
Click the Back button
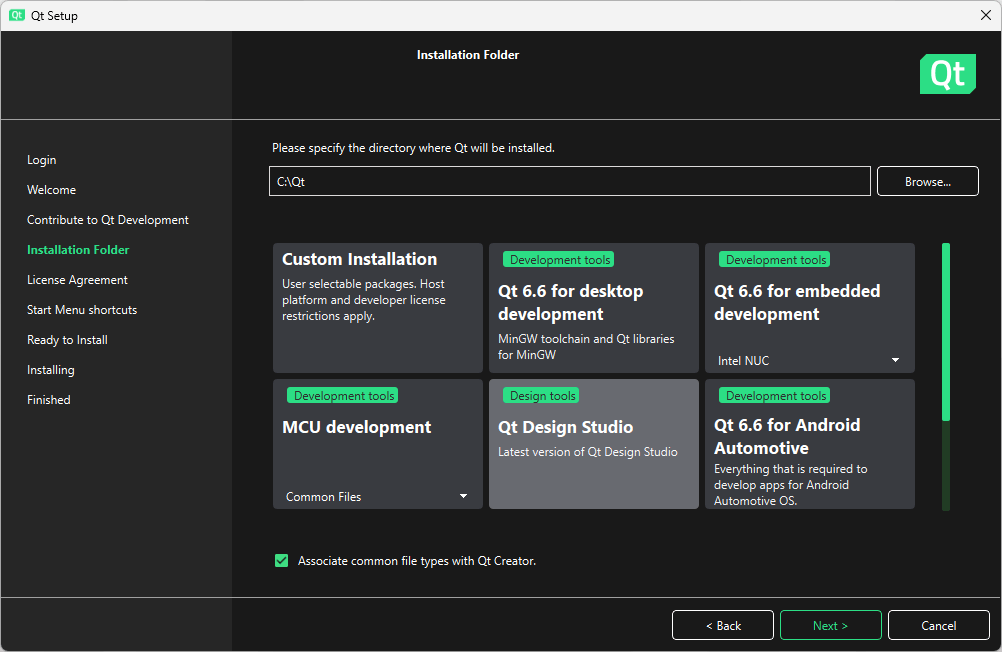[722, 625]
